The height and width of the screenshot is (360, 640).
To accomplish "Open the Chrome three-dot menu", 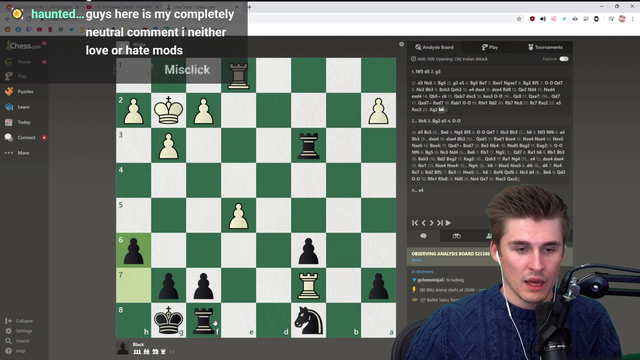I will click(x=633, y=19).
